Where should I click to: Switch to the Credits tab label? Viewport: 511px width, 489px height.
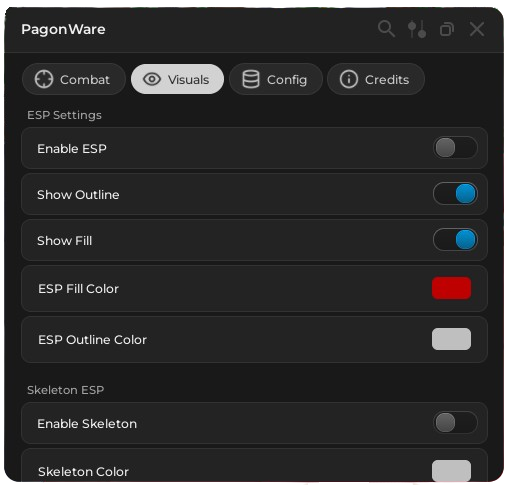coord(387,80)
